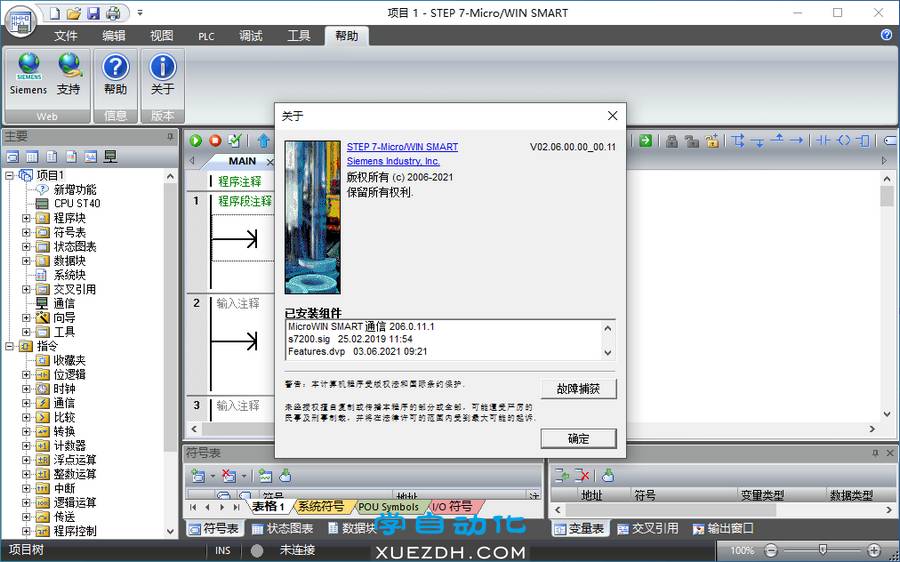Open the Siemens Industry, Inc. link
Screen dimensions: 900x562
click(x=393, y=161)
